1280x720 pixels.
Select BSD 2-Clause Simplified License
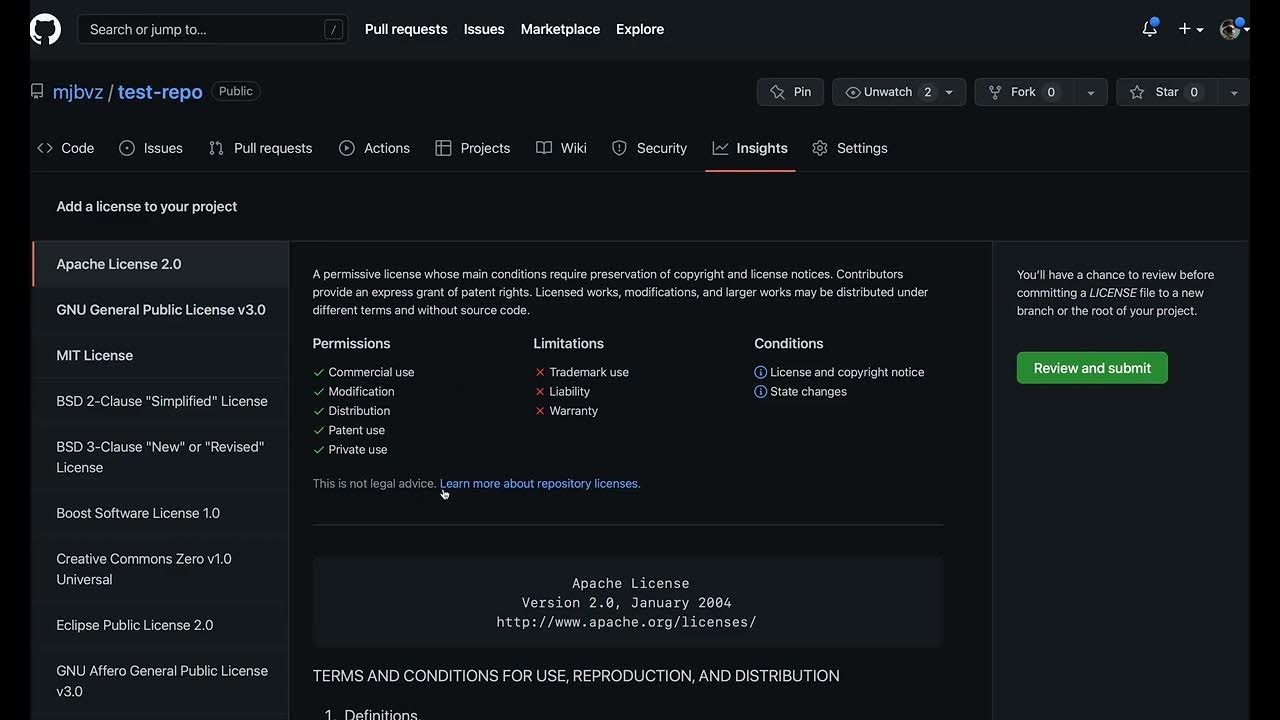(x=160, y=401)
